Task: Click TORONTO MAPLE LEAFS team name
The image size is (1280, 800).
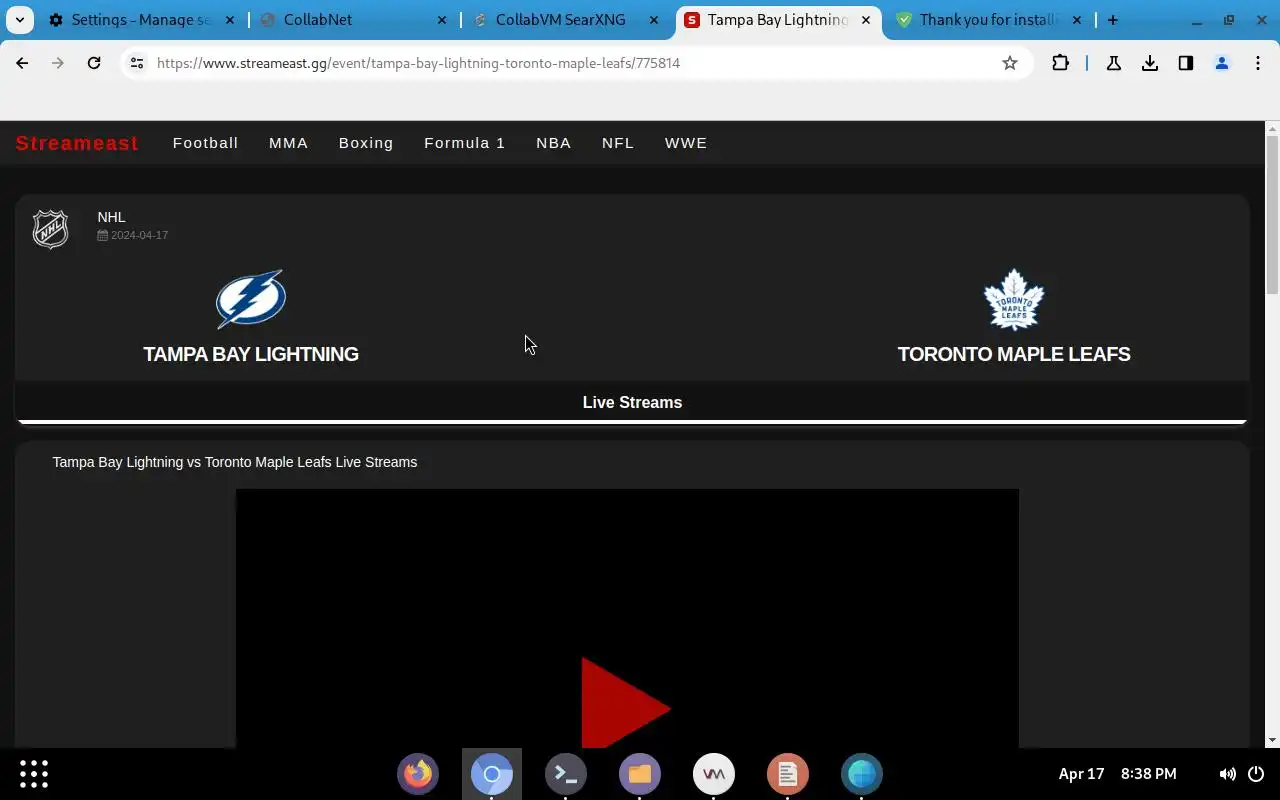Action: (x=1014, y=354)
